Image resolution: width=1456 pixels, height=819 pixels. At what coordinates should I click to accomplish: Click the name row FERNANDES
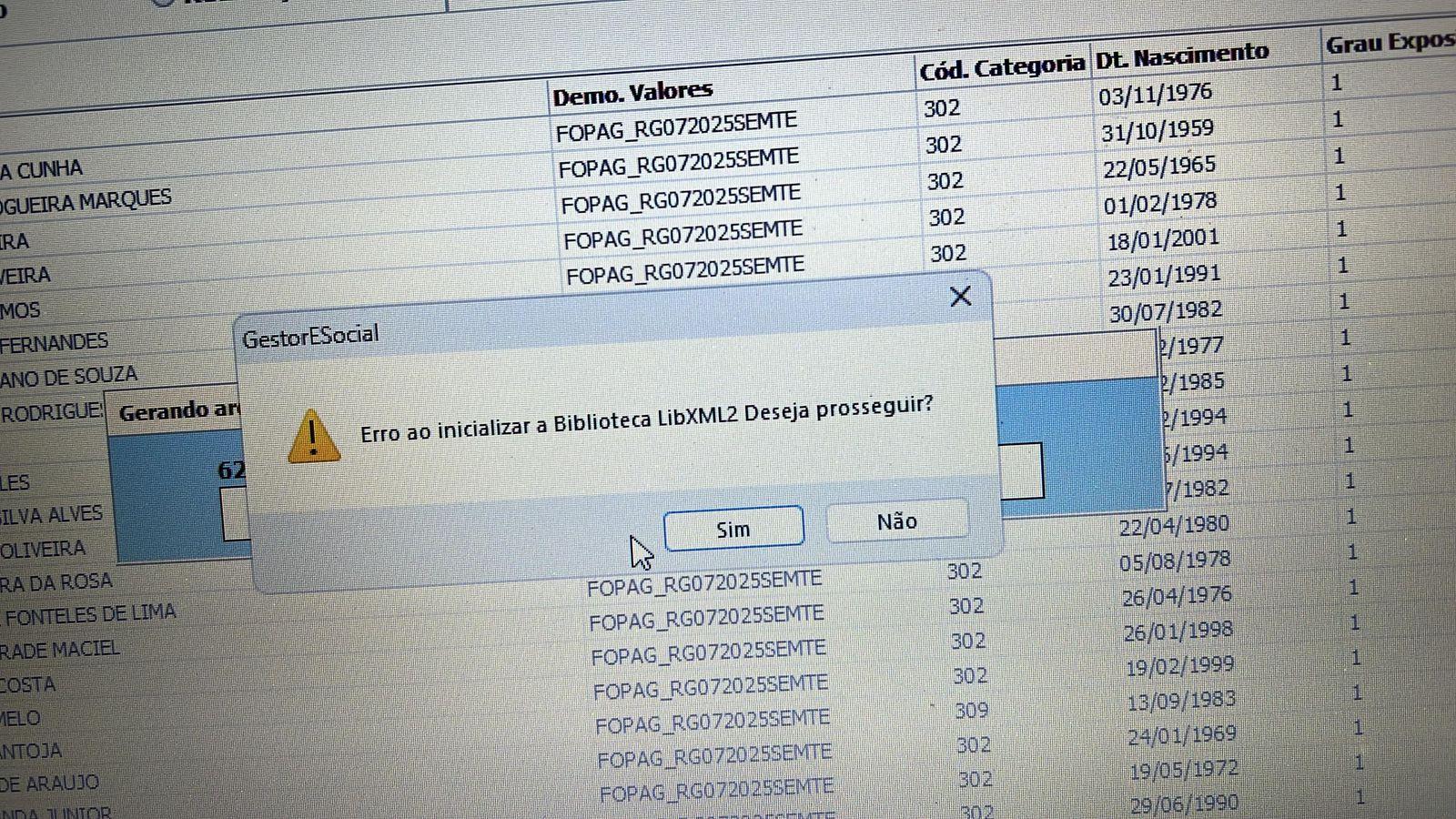click(54, 343)
